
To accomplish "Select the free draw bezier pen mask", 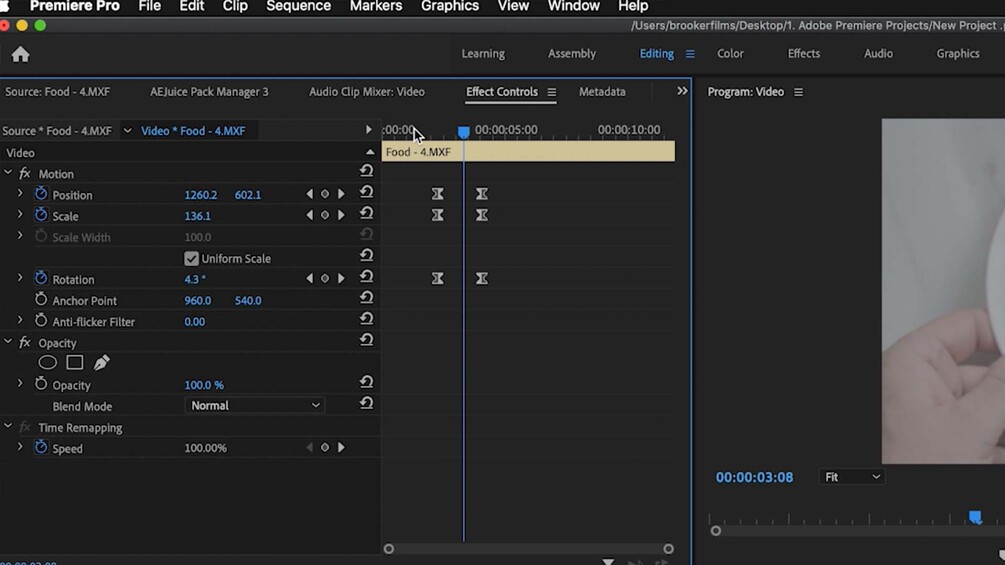I will click(x=101, y=363).
